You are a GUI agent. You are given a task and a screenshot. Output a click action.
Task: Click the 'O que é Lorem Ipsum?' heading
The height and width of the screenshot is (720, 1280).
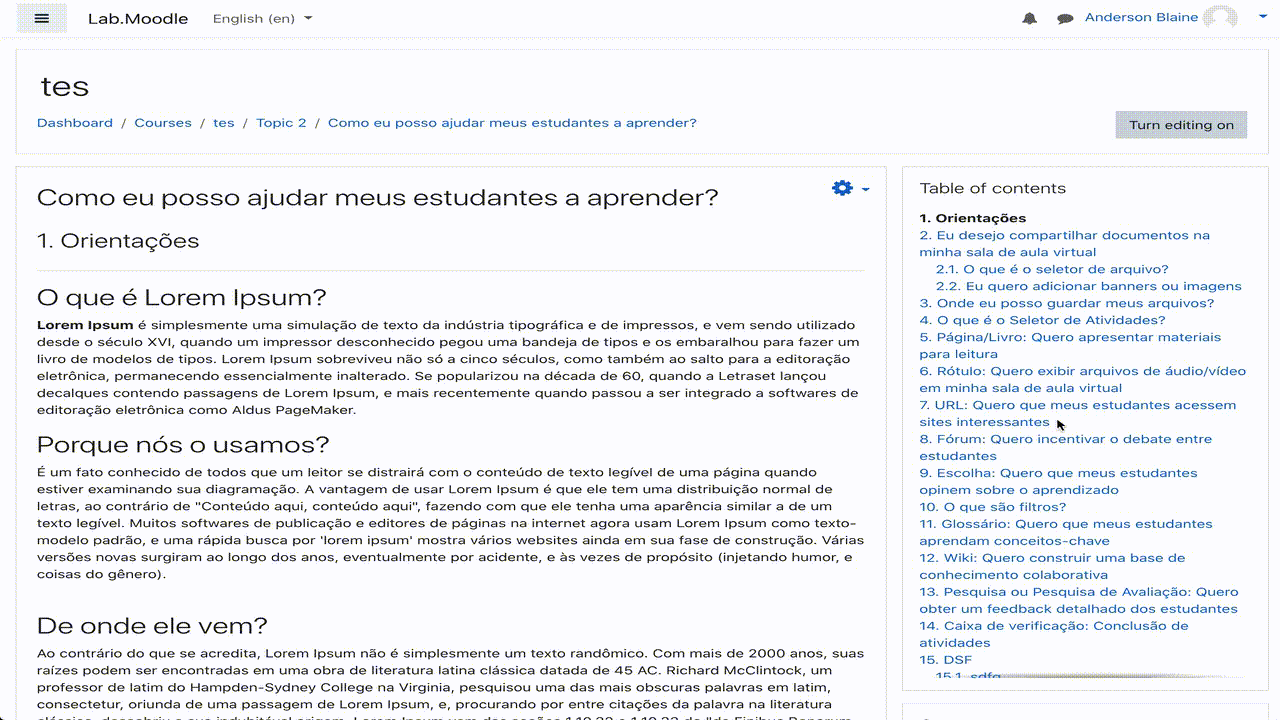(x=182, y=298)
